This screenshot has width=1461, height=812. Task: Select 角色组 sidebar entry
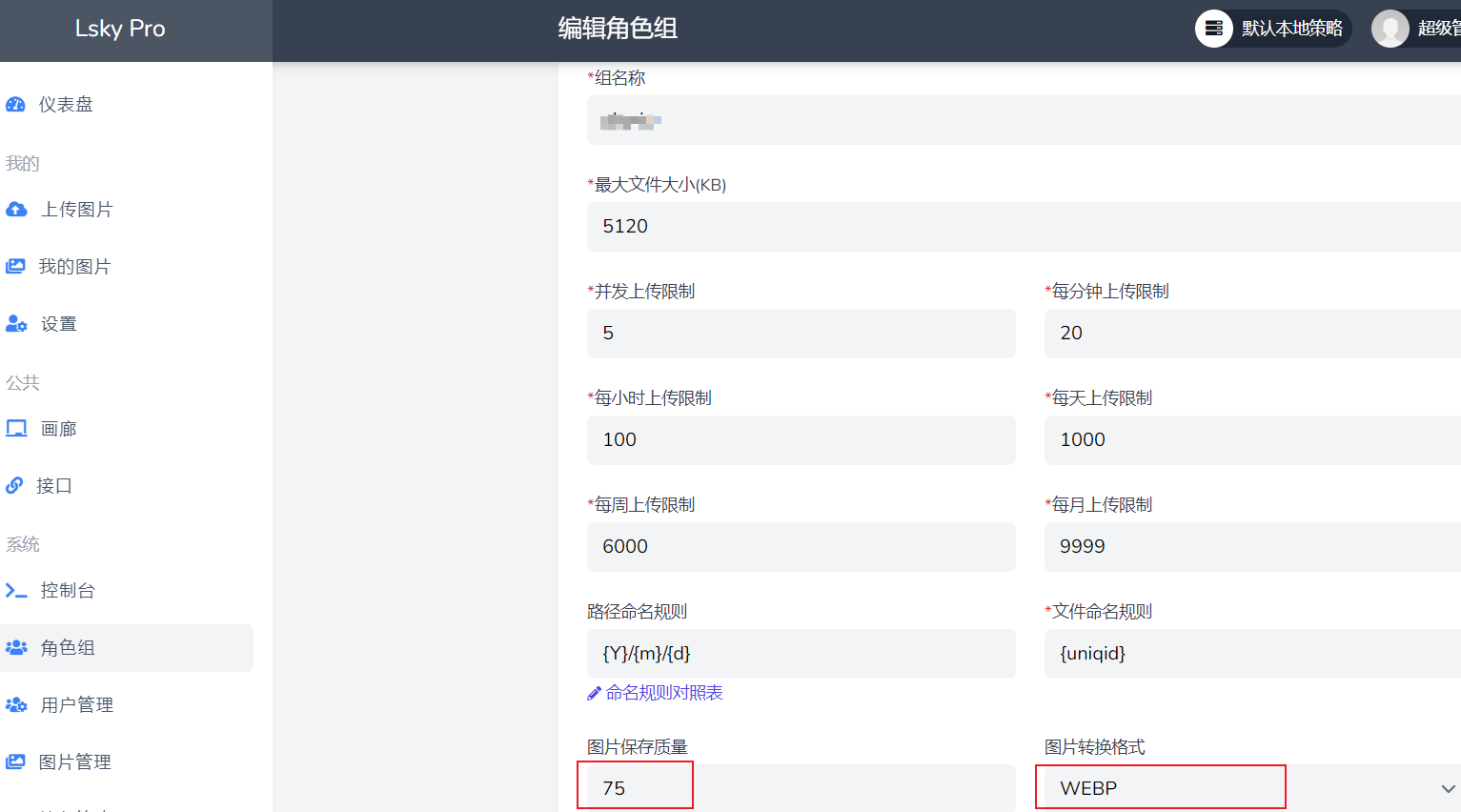(x=127, y=648)
